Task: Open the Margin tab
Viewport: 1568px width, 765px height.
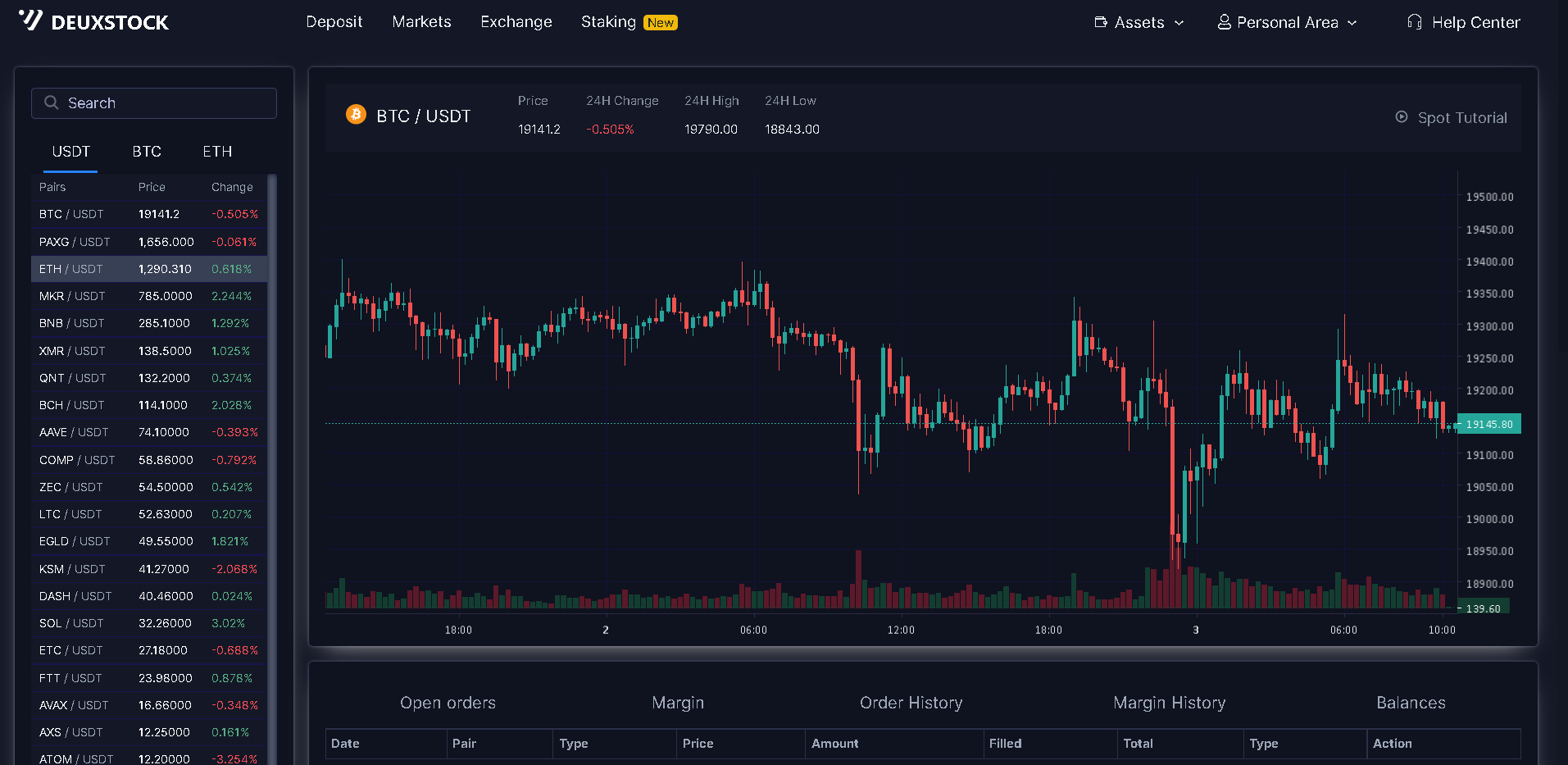Action: [x=678, y=703]
